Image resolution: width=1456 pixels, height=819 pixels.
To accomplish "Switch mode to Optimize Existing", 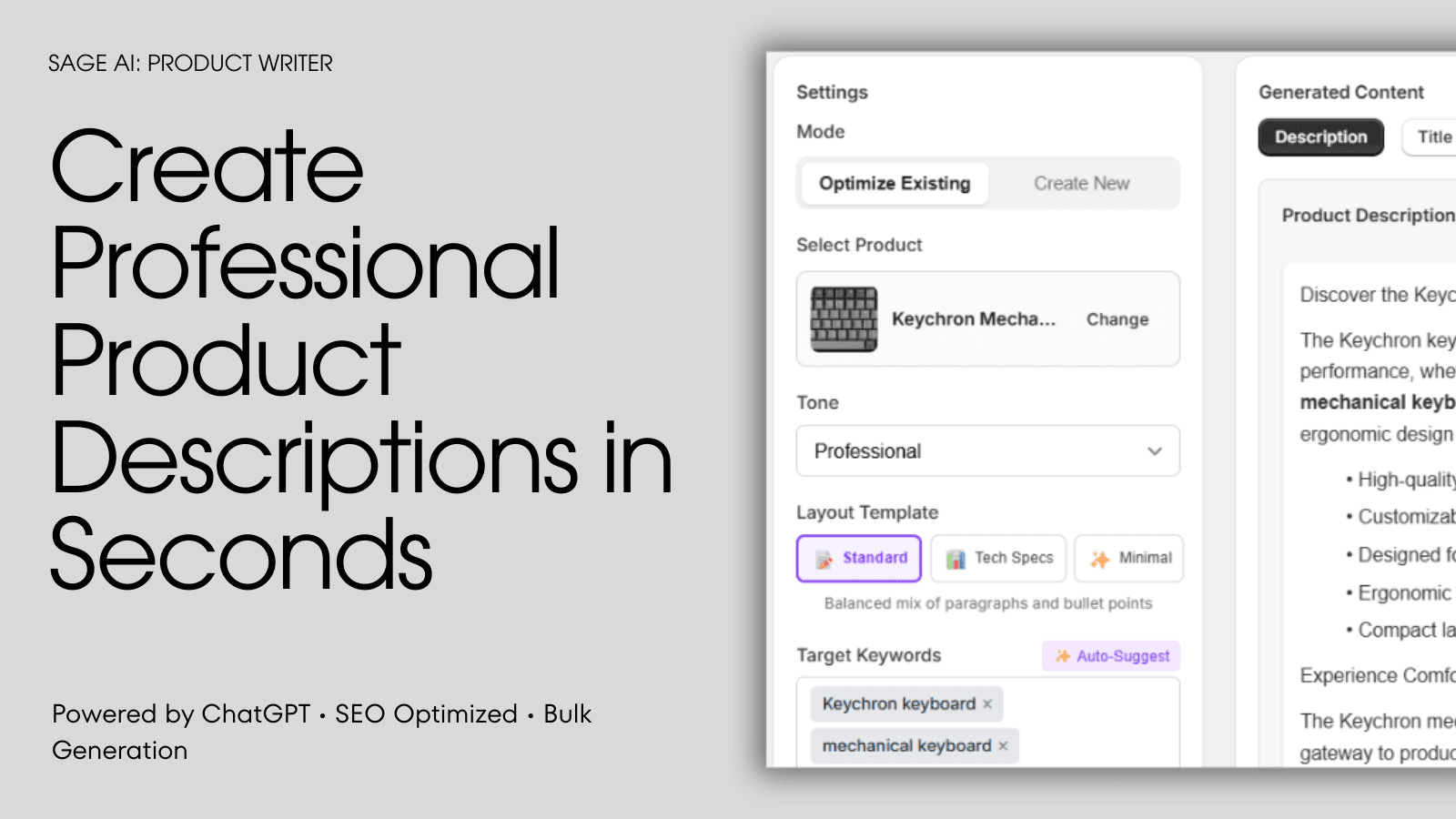I will pyautogui.click(x=895, y=184).
